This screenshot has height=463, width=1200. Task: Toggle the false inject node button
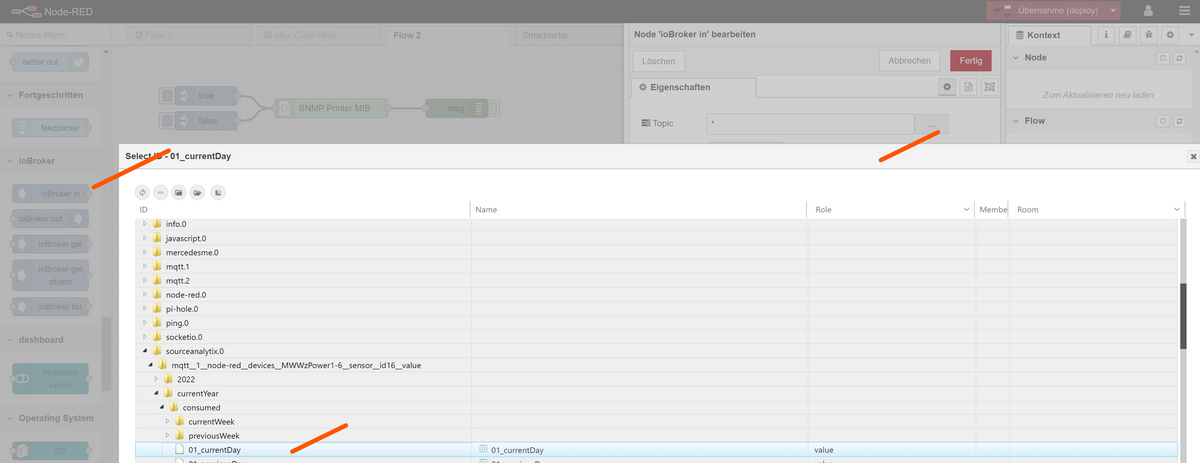click(x=167, y=120)
